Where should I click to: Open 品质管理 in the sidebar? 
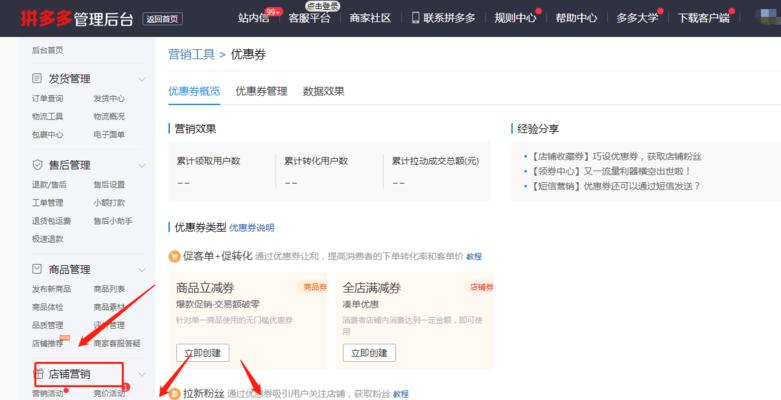(48, 325)
